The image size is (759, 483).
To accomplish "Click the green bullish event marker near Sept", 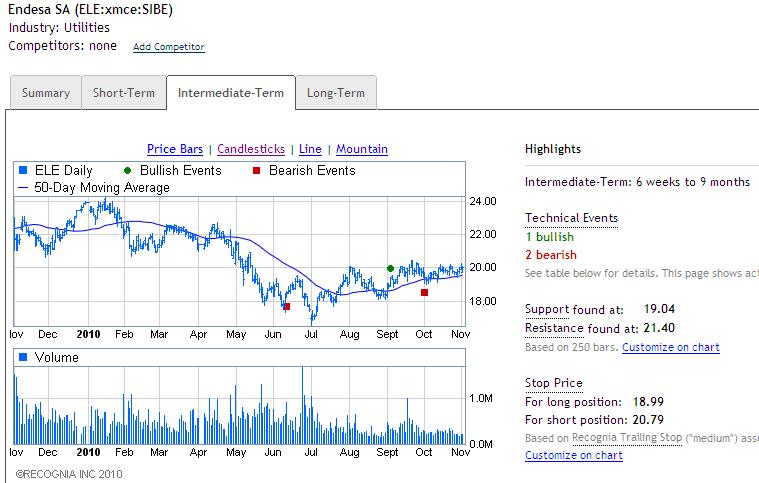I will pos(390,268).
